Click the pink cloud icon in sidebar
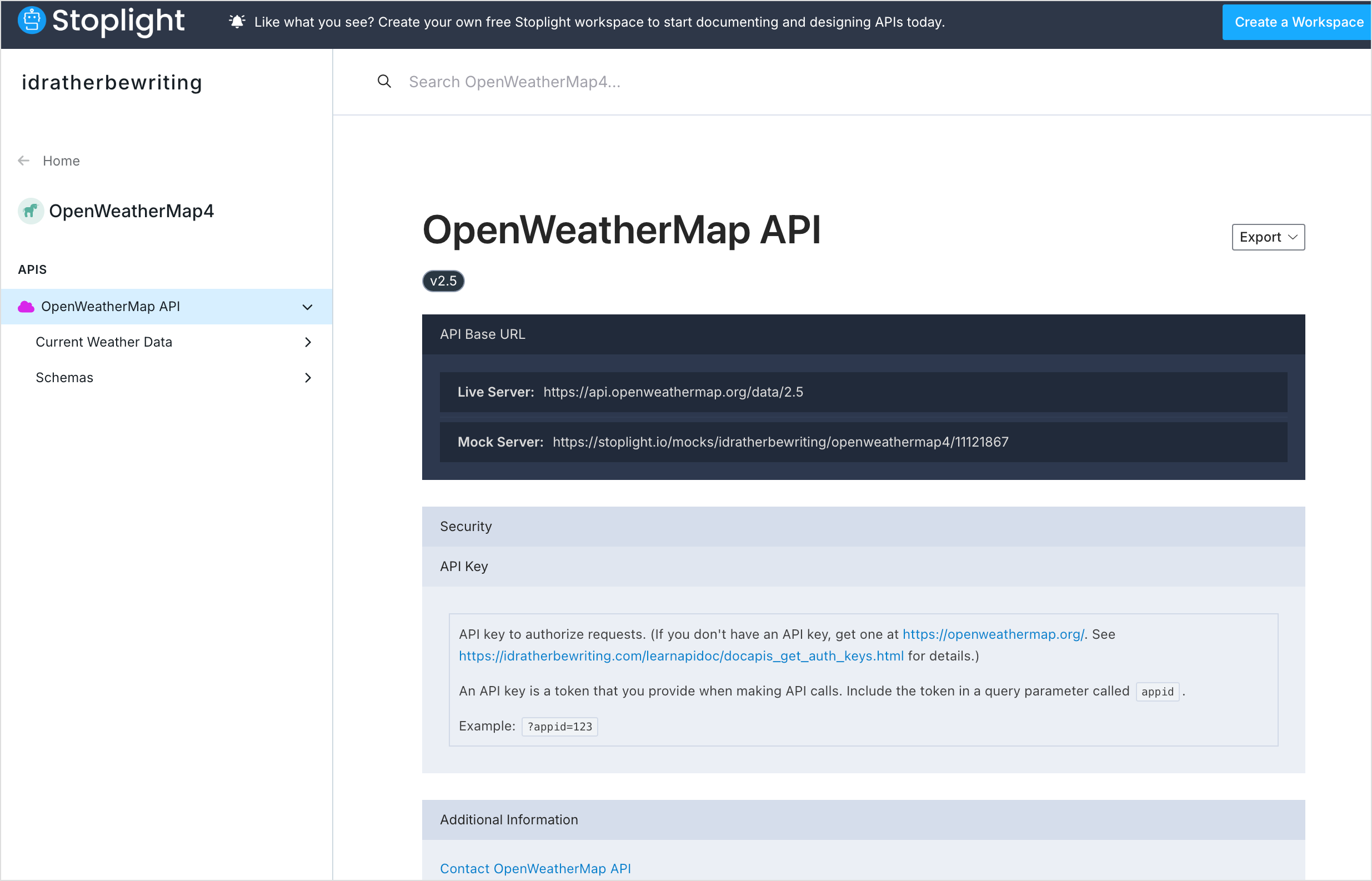Viewport: 1372px width, 881px height. coord(26,307)
